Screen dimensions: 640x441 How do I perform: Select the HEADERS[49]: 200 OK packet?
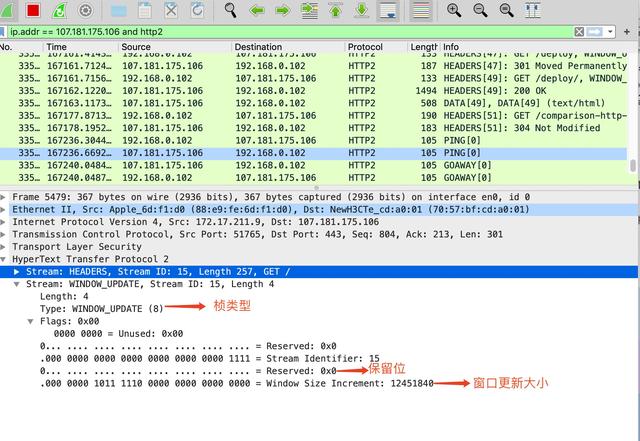pos(313,91)
